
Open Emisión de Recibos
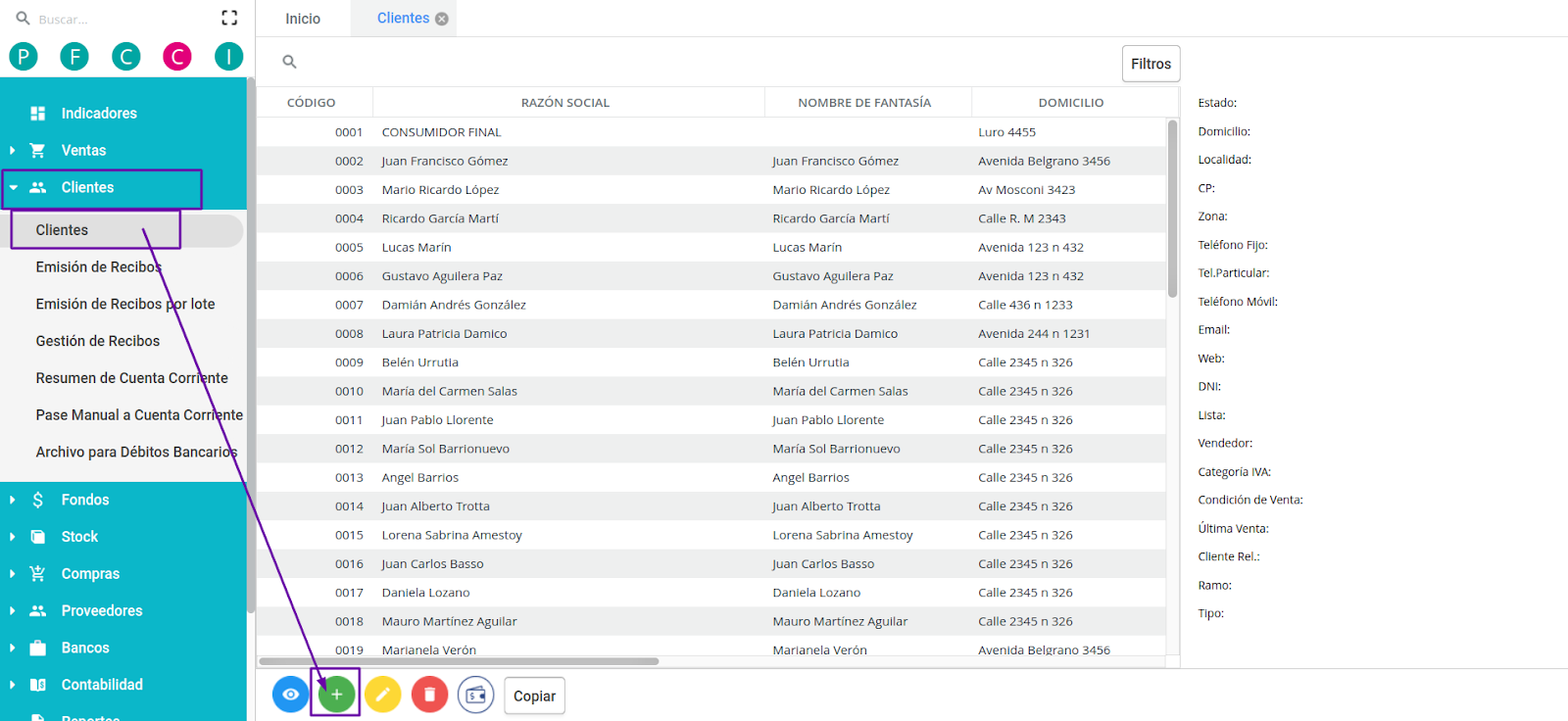pos(99,267)
